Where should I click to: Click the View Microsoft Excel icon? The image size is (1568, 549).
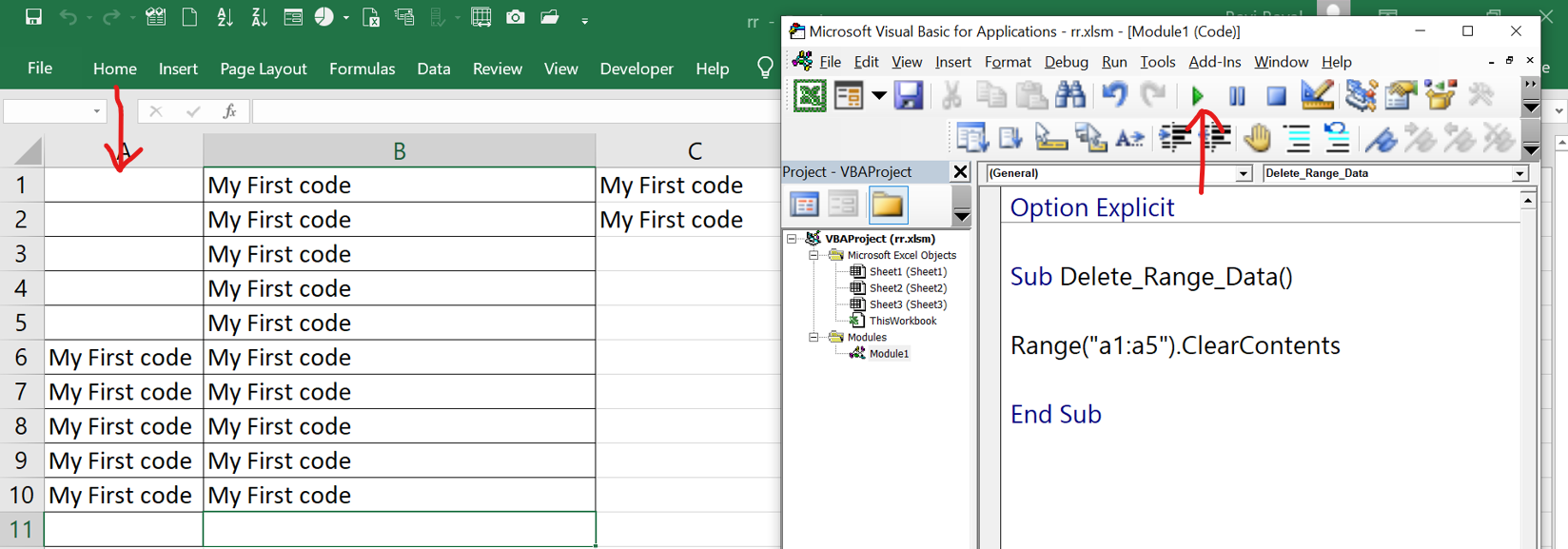810,95
